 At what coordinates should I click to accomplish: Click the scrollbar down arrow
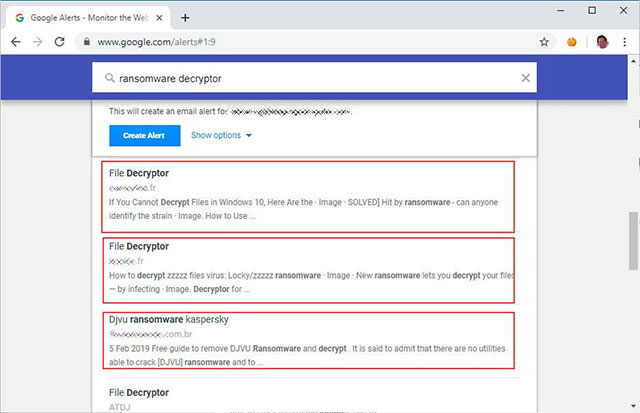click(x=633, y=406)
